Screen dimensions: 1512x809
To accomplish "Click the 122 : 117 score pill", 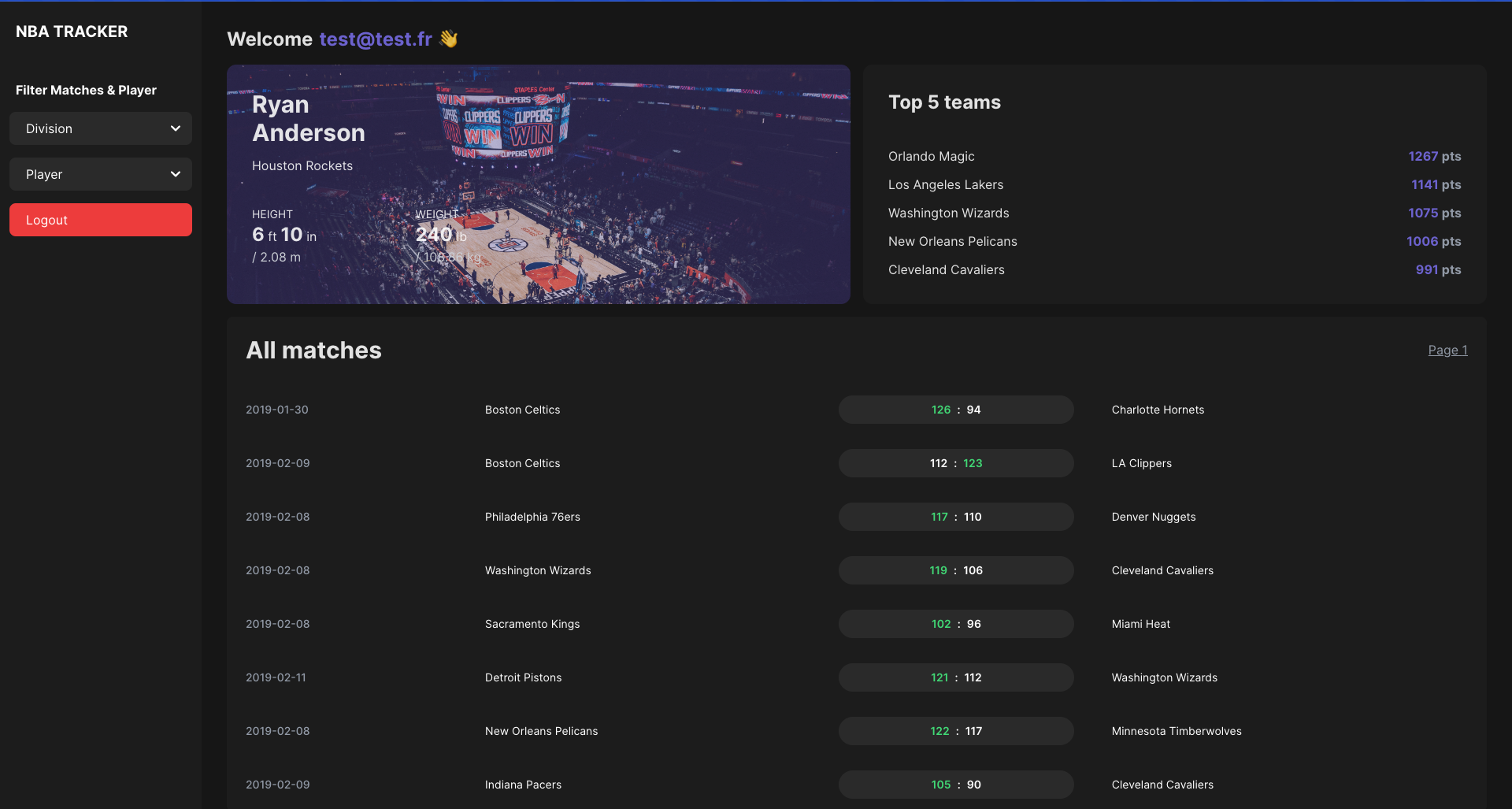I will click(956, 731).
